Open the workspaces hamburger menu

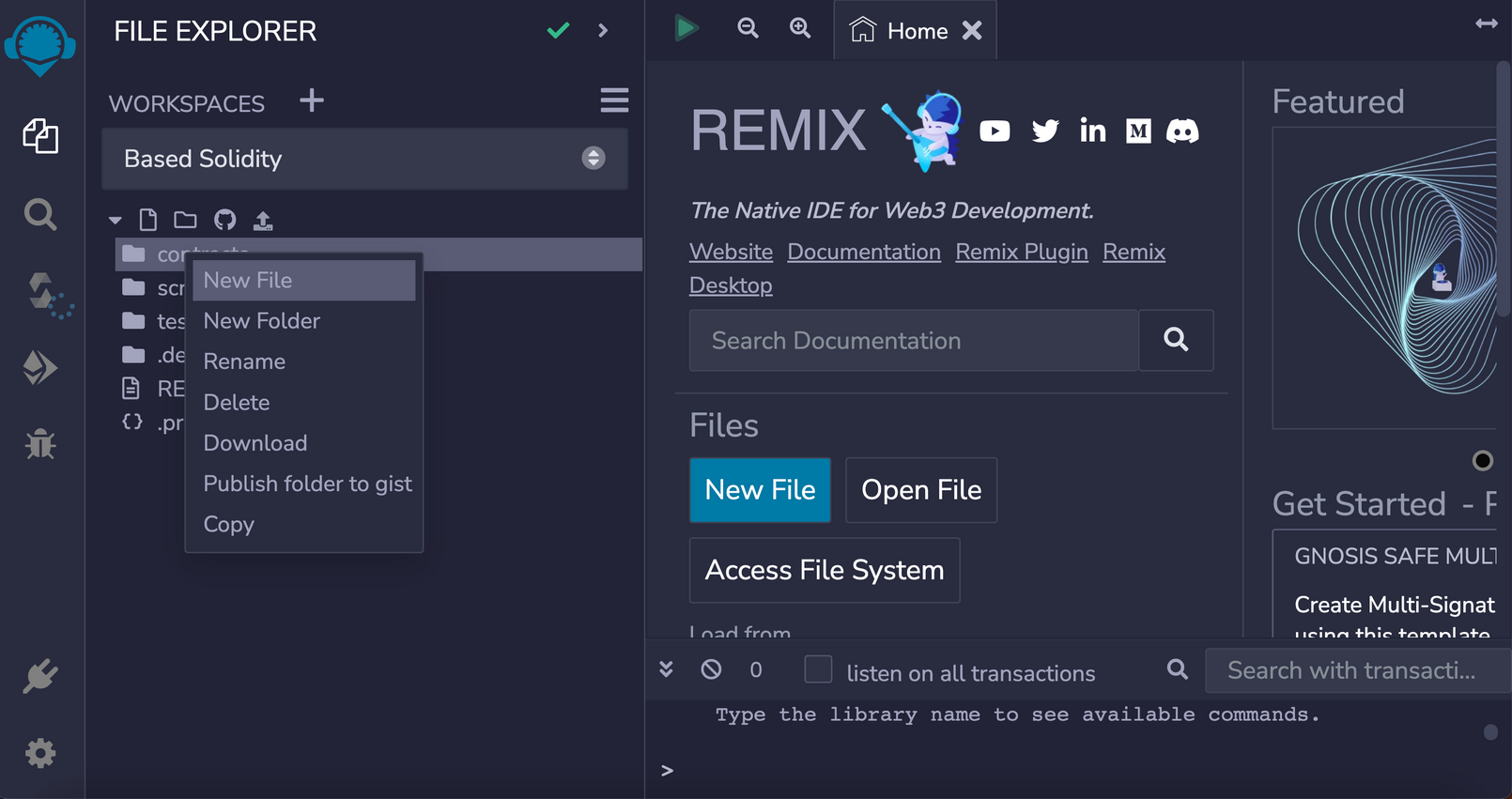(x=614, y=100)
